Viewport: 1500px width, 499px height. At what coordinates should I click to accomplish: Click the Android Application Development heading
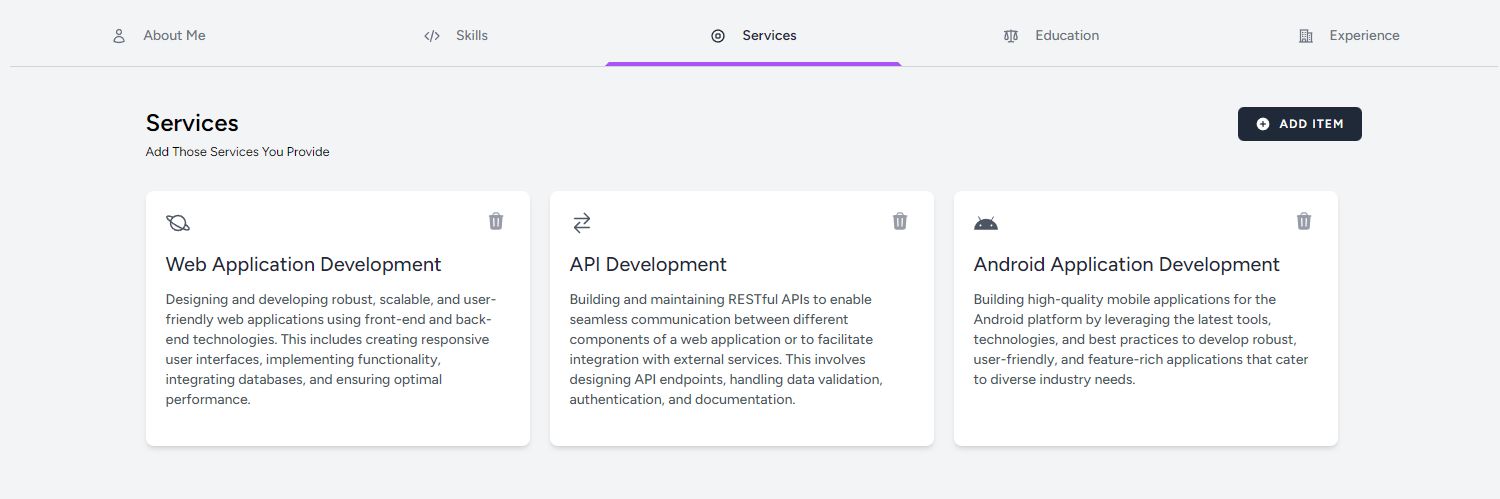point(1126,264)
